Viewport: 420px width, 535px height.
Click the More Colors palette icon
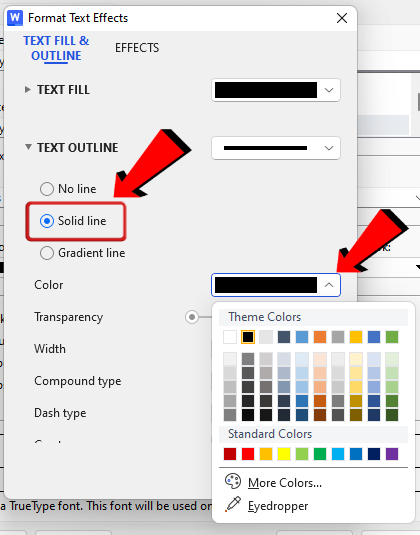click(233, 481)
